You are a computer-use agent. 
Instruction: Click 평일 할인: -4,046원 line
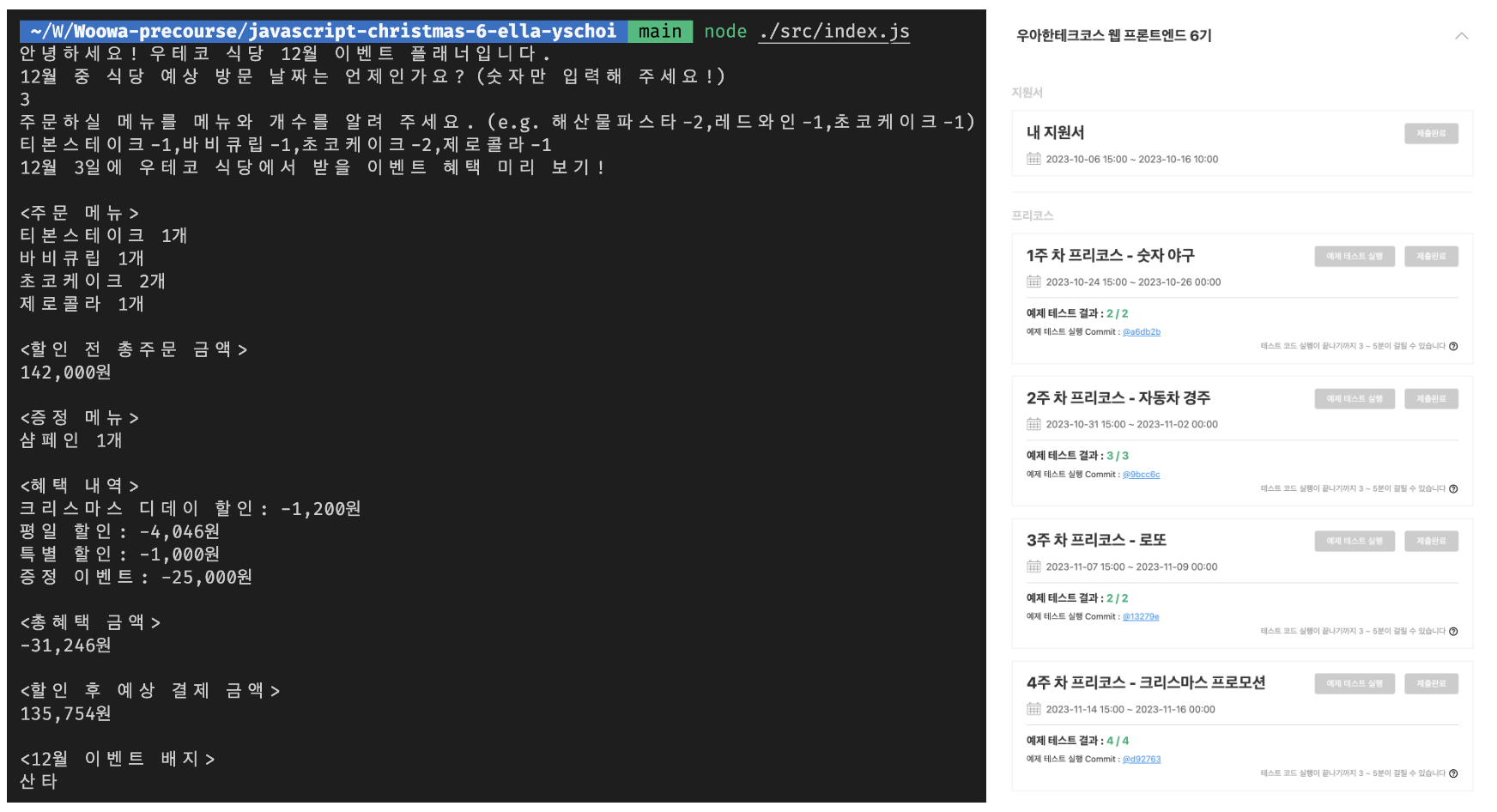click(119, 532)
